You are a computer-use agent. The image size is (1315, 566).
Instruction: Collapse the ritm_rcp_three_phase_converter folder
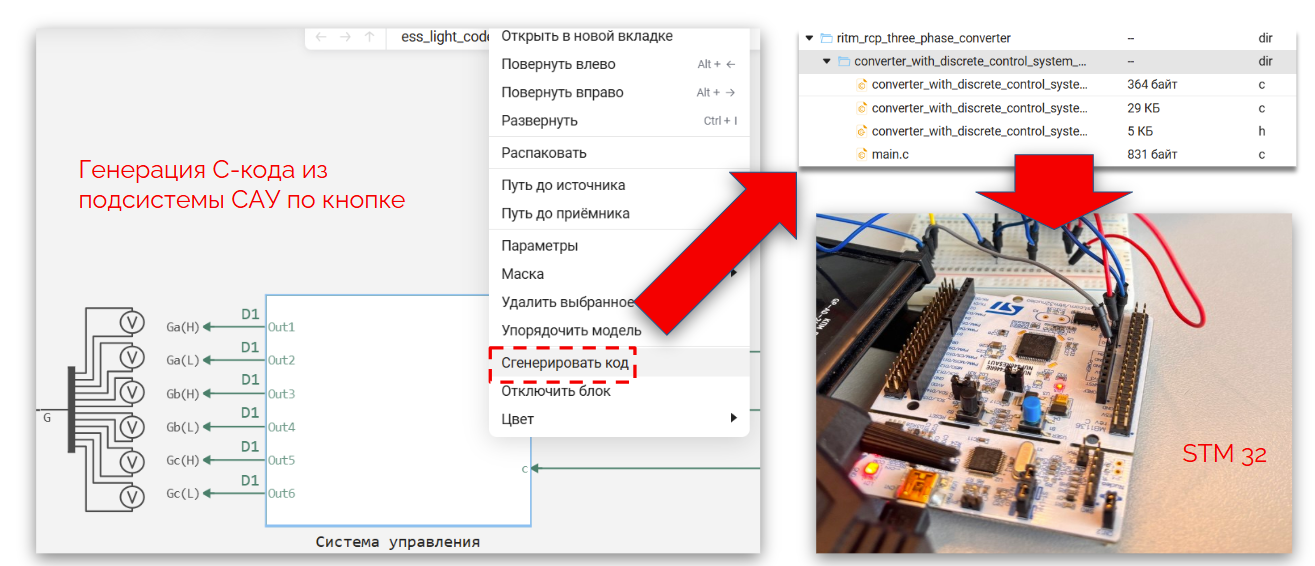coord(809,38)
